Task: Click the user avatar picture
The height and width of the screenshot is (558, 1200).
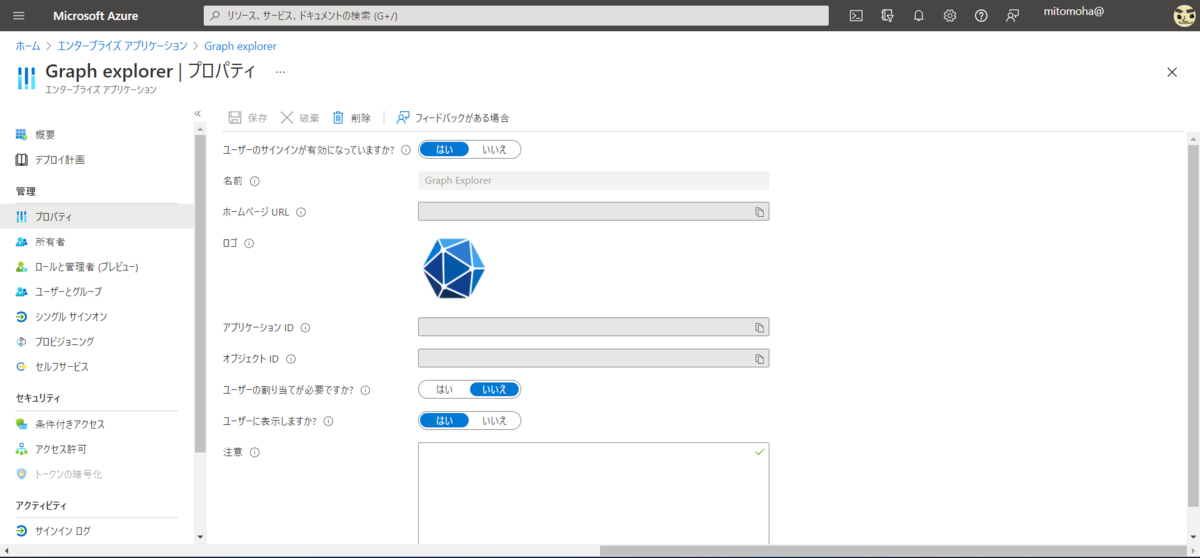Action: click(x=1186, y=16)
